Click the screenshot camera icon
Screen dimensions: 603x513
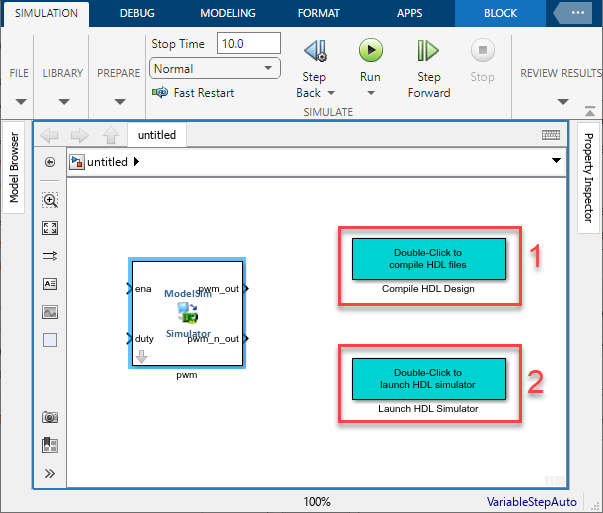[50, 417]
